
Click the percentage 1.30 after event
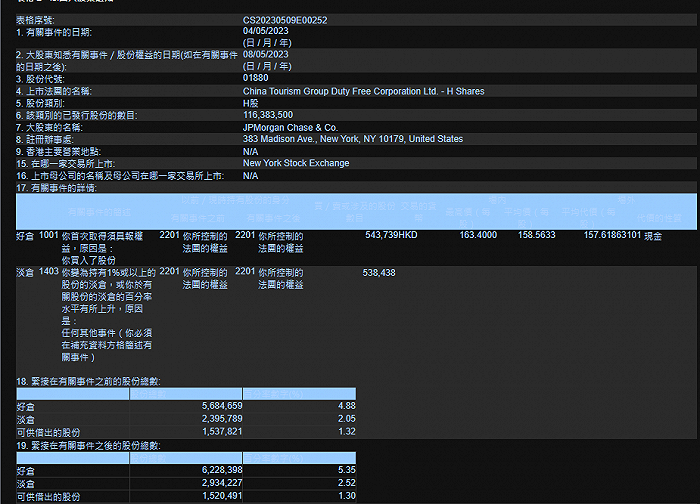pos(347,496)
